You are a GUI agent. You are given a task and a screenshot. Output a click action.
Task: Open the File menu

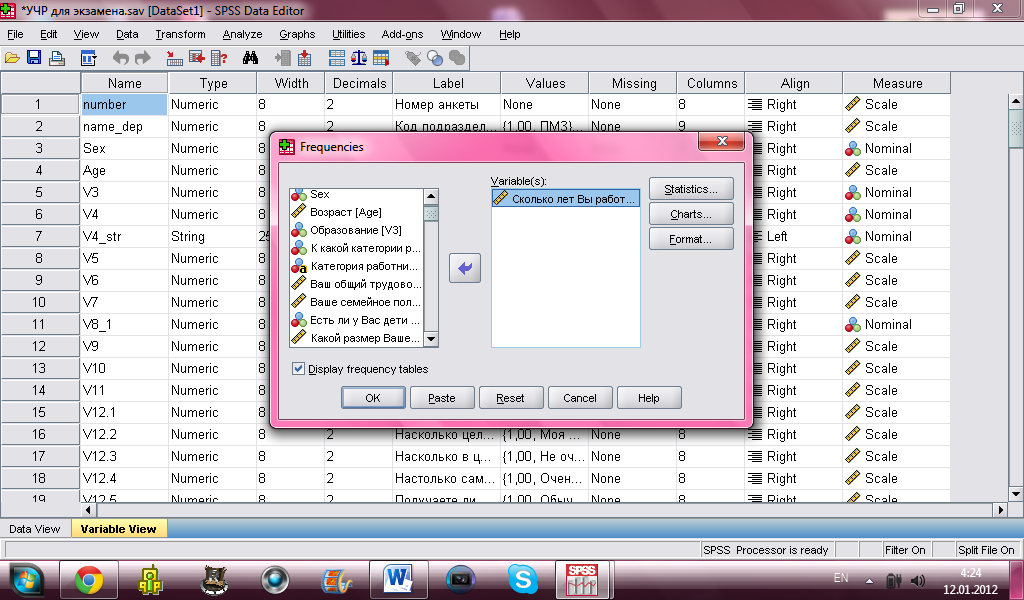(15, 35)
